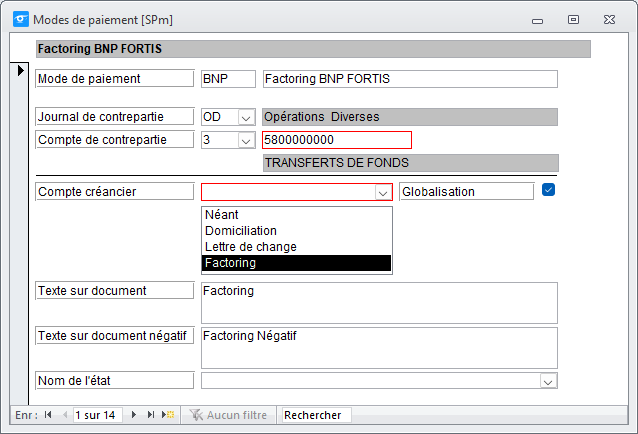This screenshot has width=638, height=434.
Task: Click the Compte créancier label
Action: (x=115, y=192)
